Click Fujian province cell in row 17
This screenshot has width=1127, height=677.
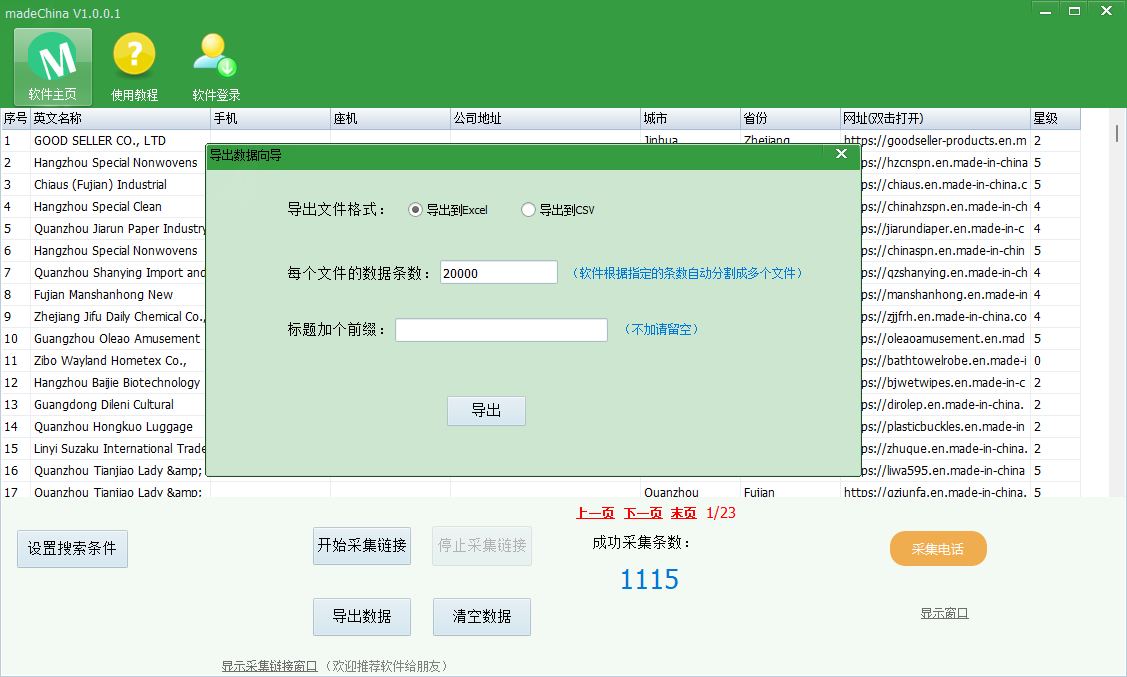pyautogui.click(x=791, y=490)
